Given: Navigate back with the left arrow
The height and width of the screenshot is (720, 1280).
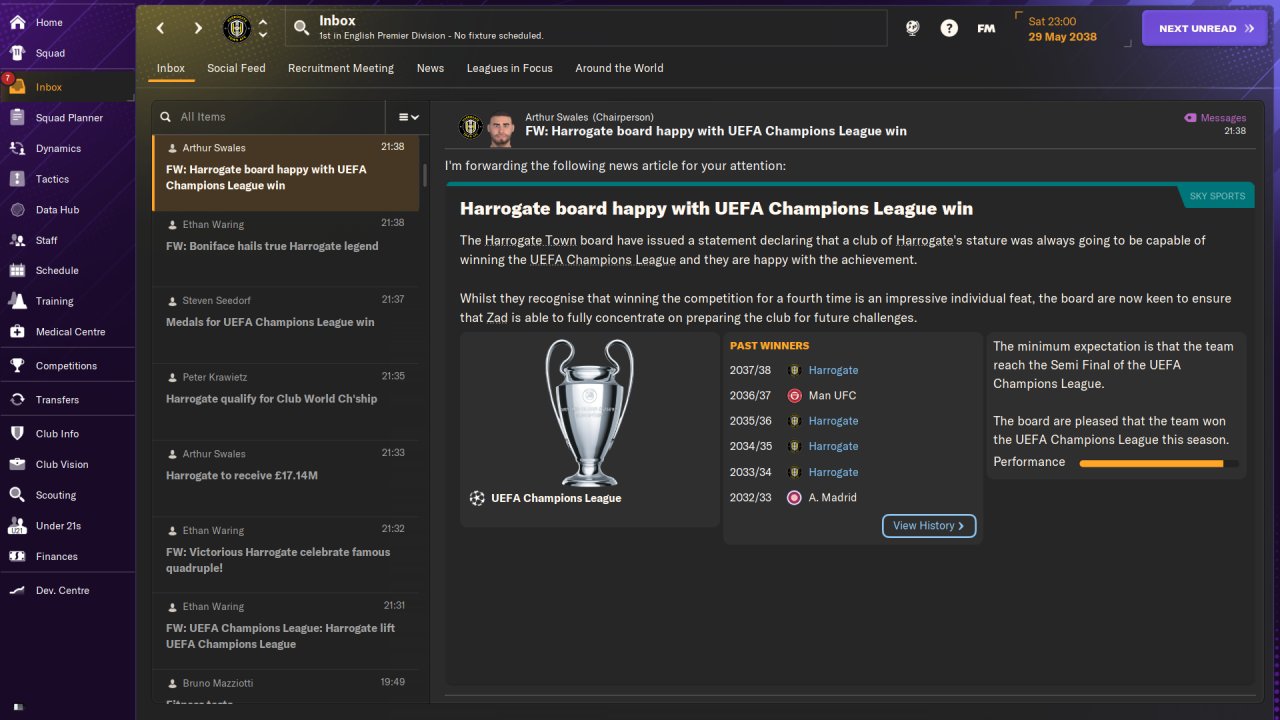Looking at the screenshot, I should coord(160,28).
